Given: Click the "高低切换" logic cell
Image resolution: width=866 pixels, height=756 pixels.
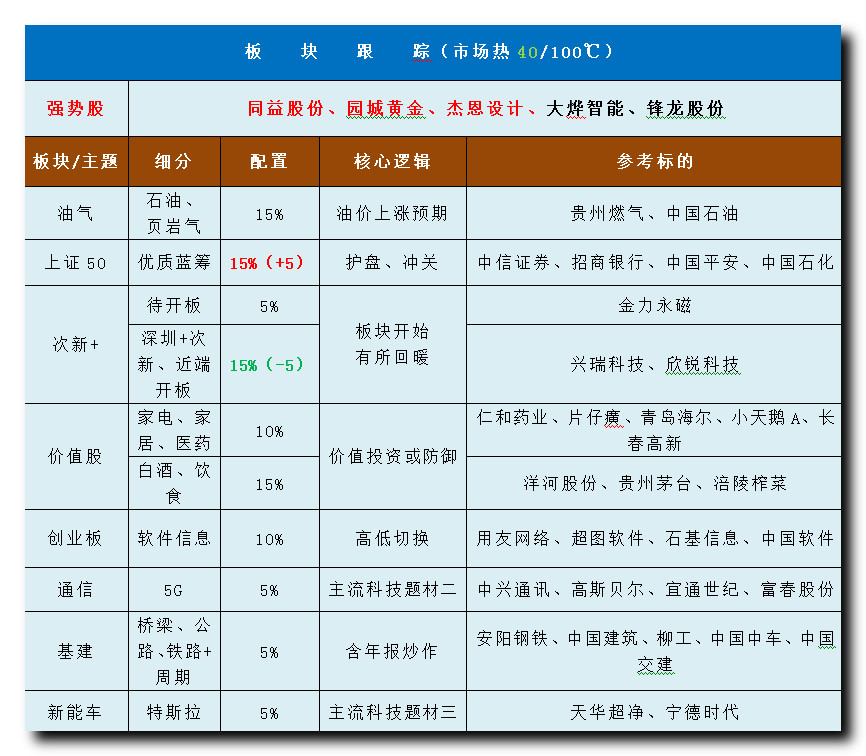Looking at the screenshot, I should [393, 538].
